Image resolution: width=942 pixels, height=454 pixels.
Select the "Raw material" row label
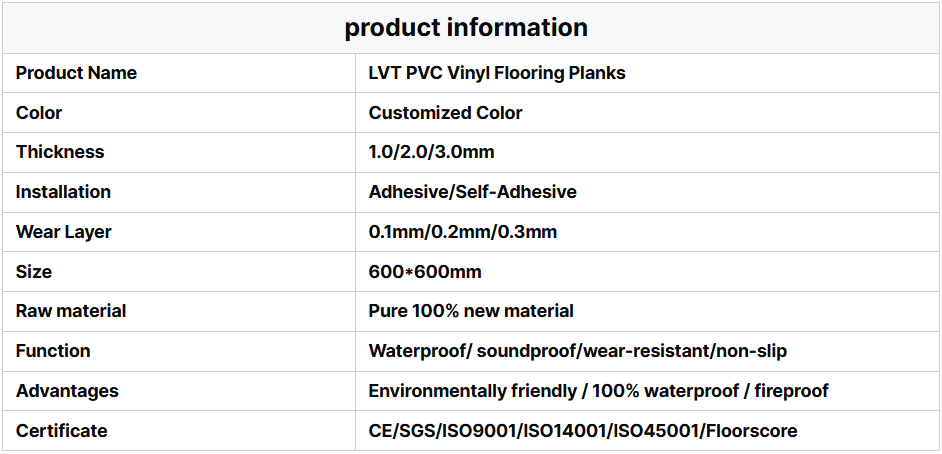click(71, 311)
